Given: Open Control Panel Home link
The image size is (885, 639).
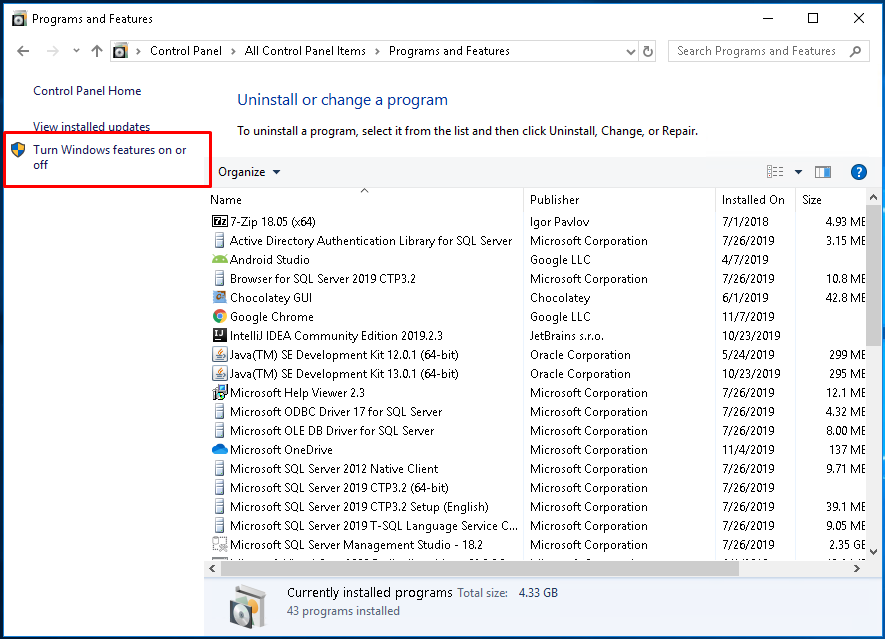Looking at the screenshot, I should click(87, 91).
